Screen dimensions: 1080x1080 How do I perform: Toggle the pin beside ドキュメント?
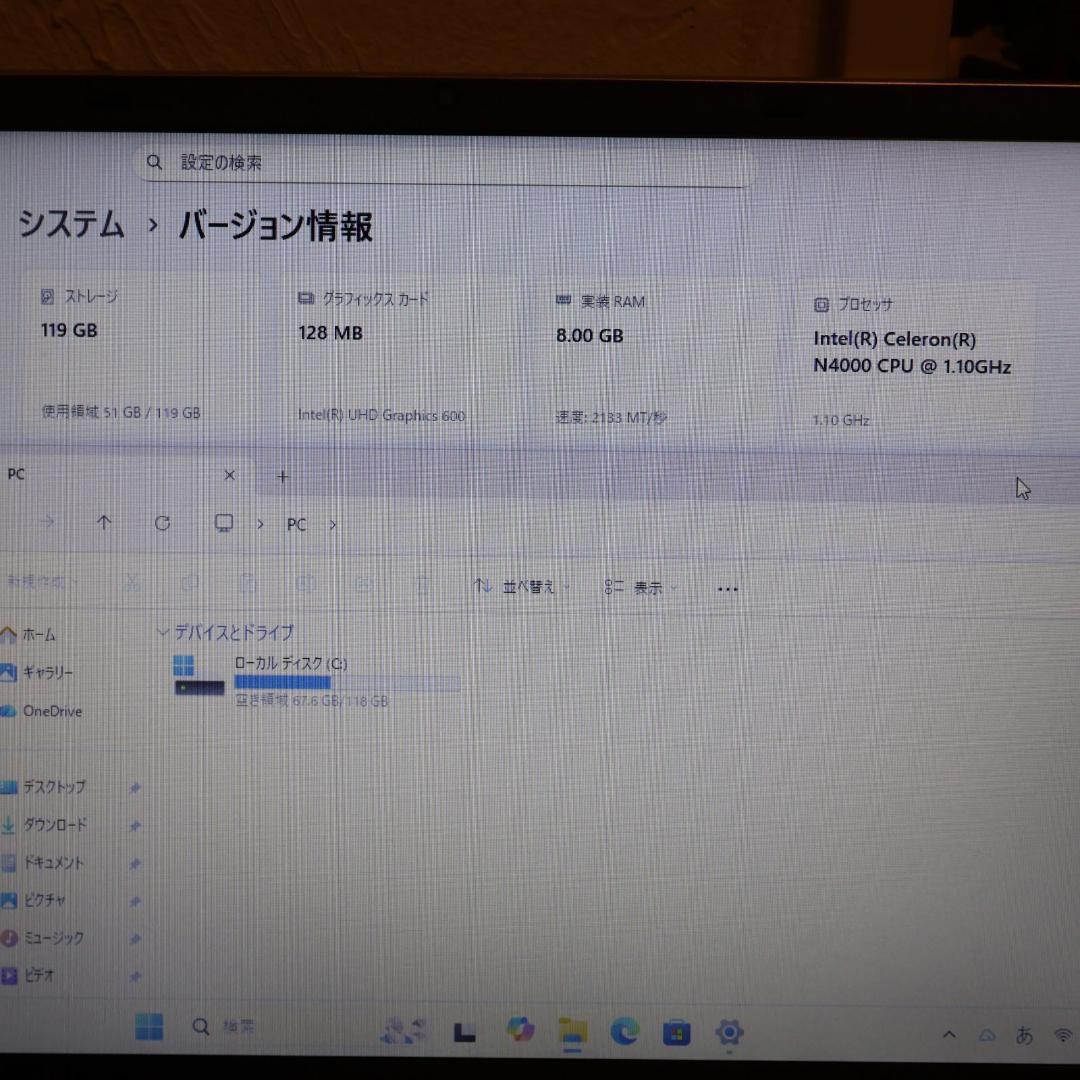[x=136, y=863]
